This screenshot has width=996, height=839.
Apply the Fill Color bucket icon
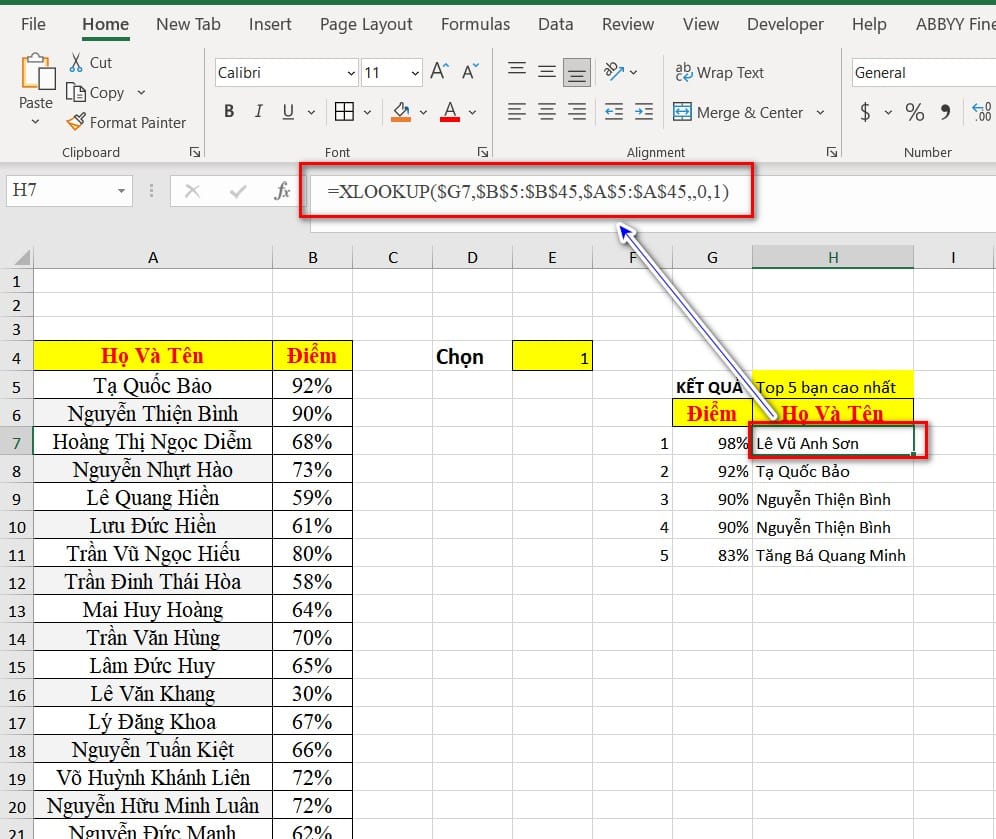[x=401, y=112]
